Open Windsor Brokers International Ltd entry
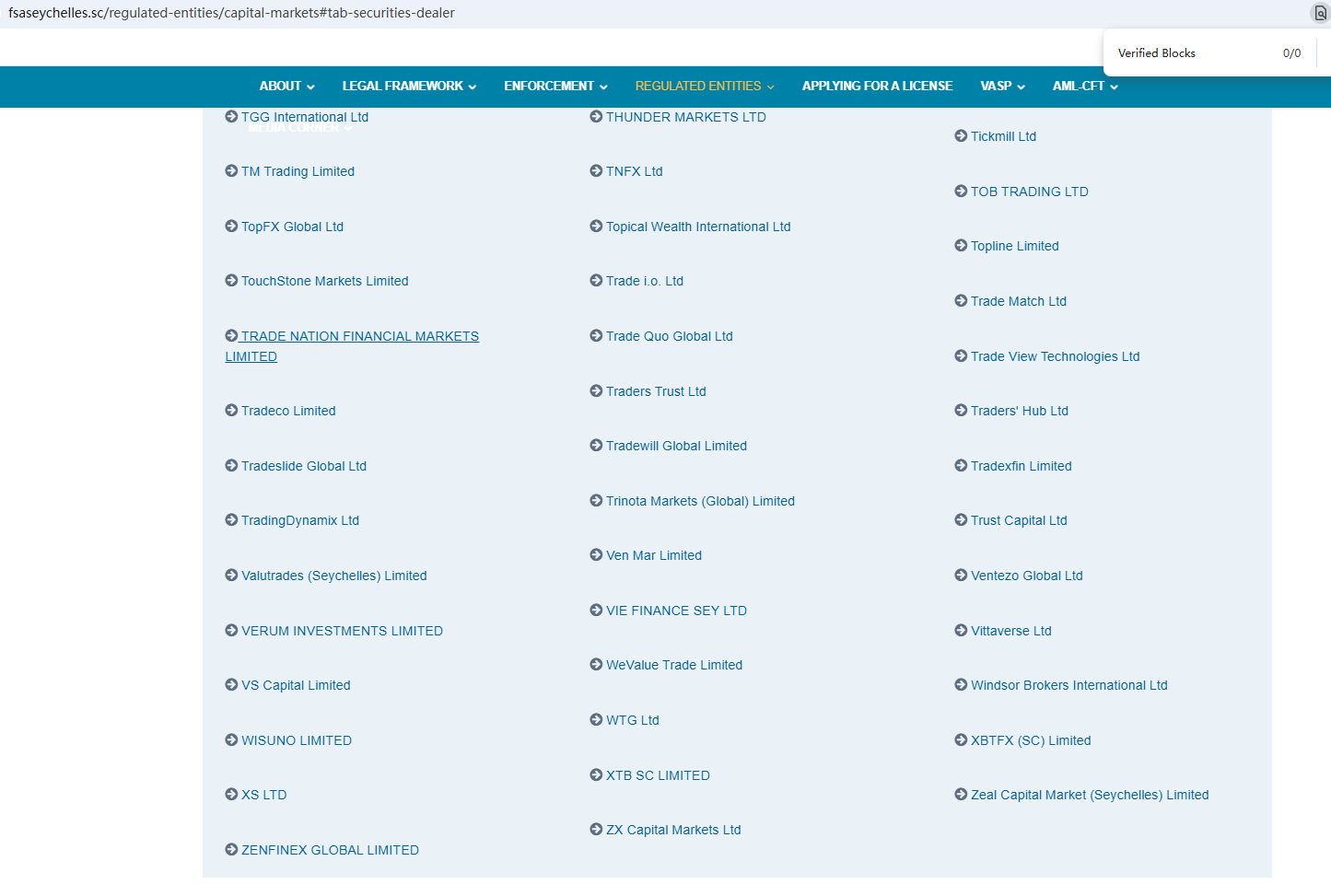The image size is (1331, 896). 1069,685
